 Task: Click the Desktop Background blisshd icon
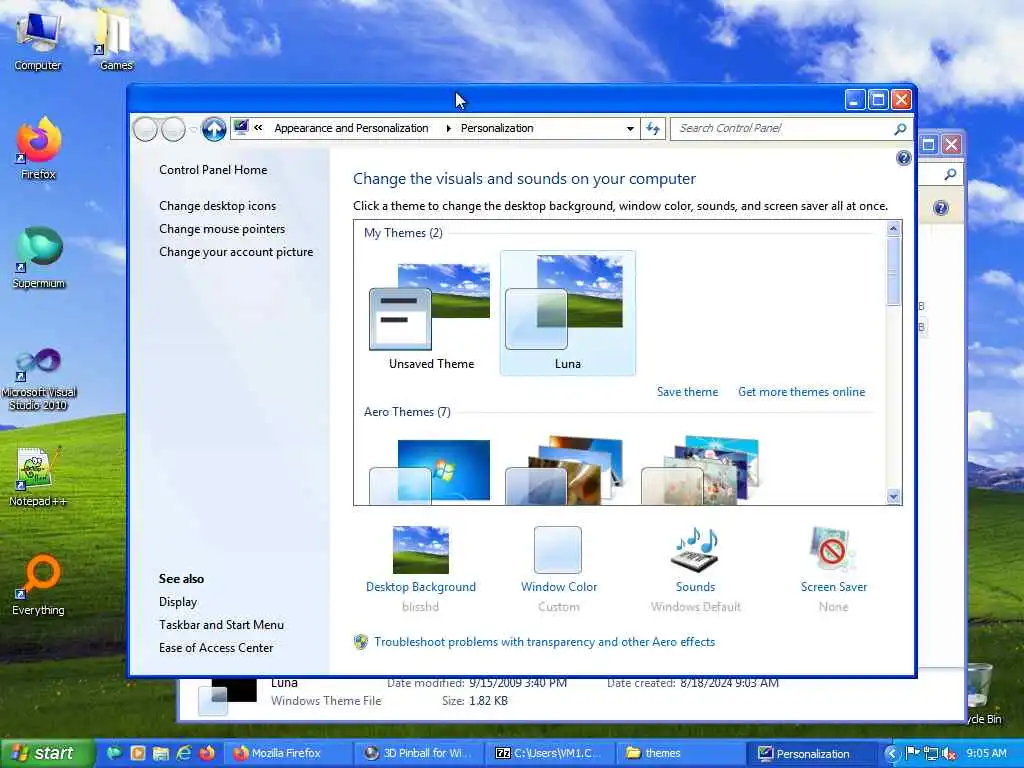click(421, 550)
